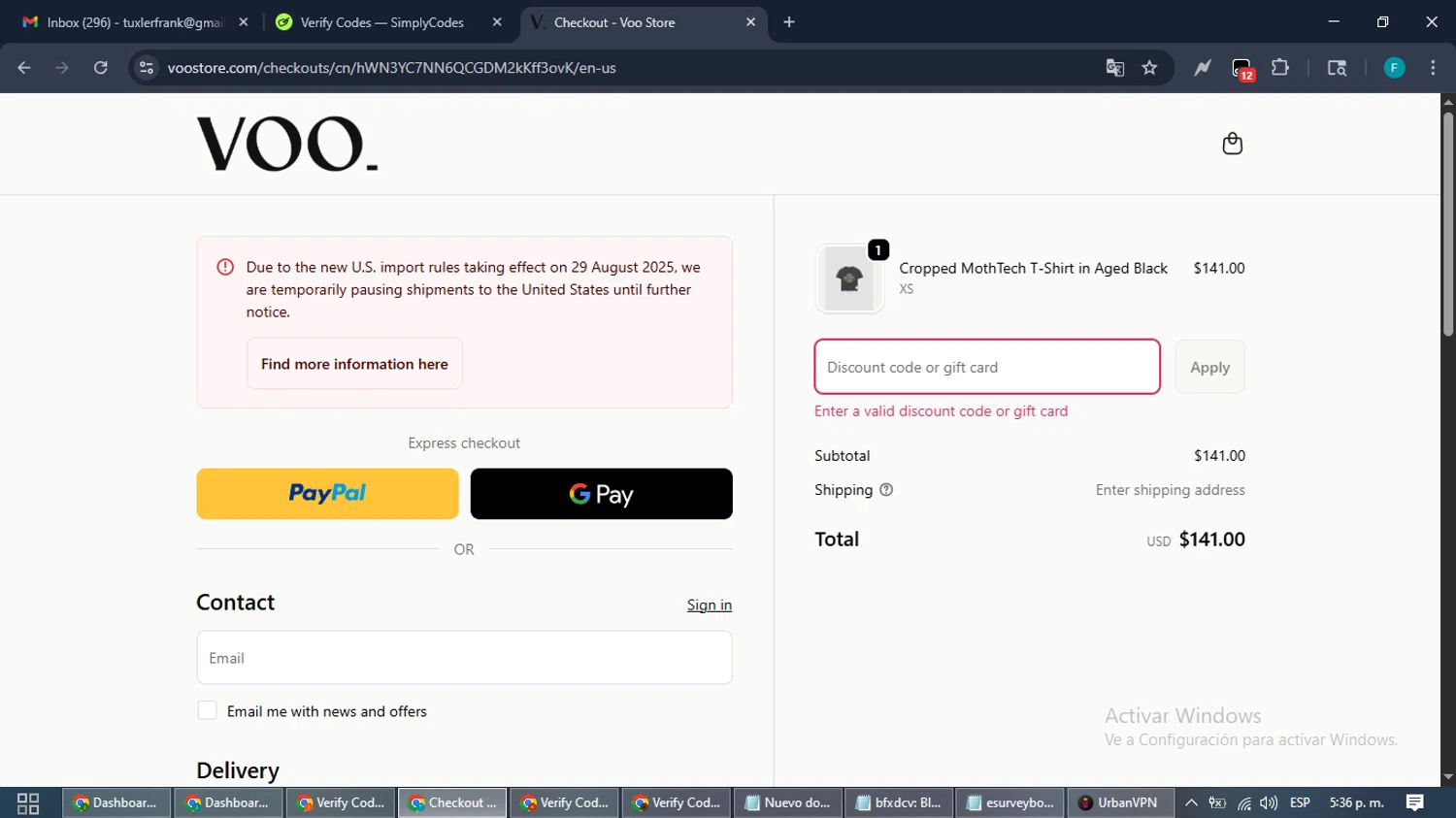Viewport: 1456px width, 818px height.
Task: Click the taskbar volume icon
Action: point(1269,802)
